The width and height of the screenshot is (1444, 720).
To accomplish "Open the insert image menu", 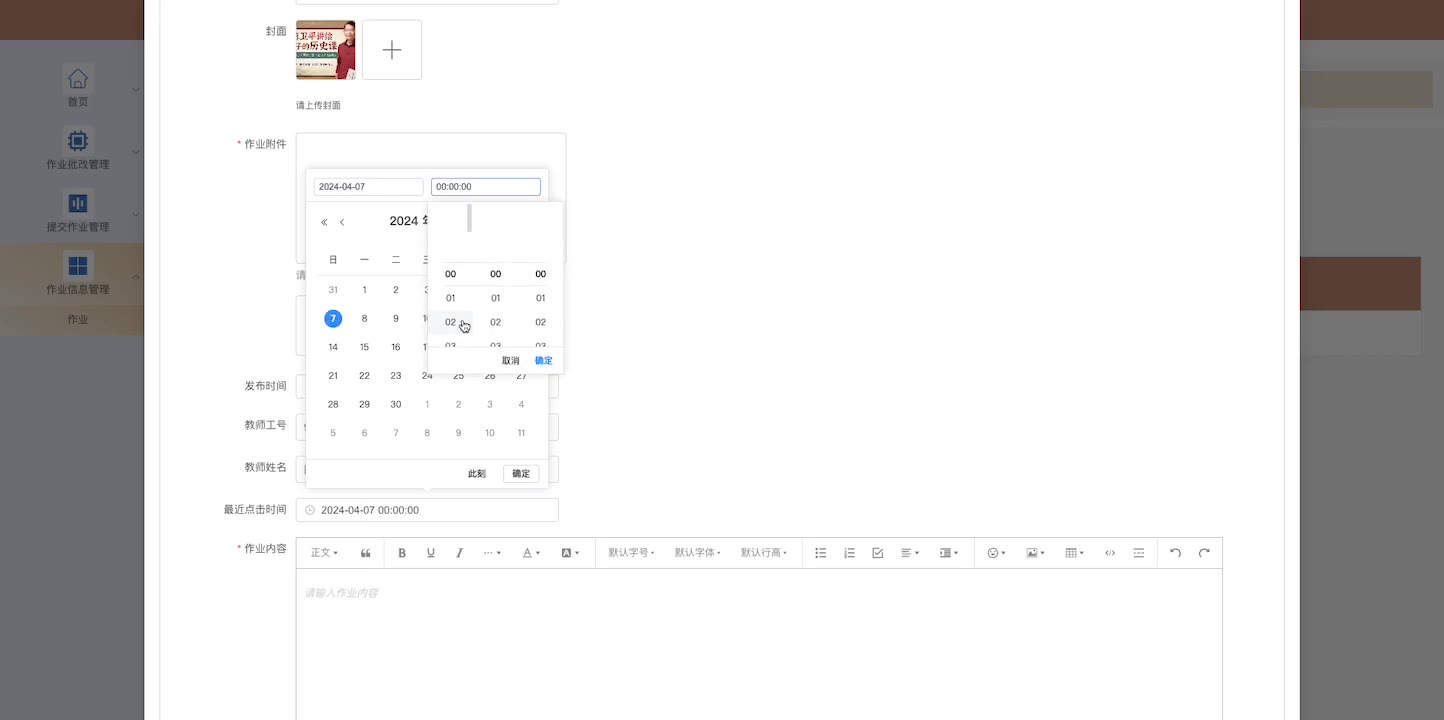I will pyautogui.click(x=1035, y=553).
